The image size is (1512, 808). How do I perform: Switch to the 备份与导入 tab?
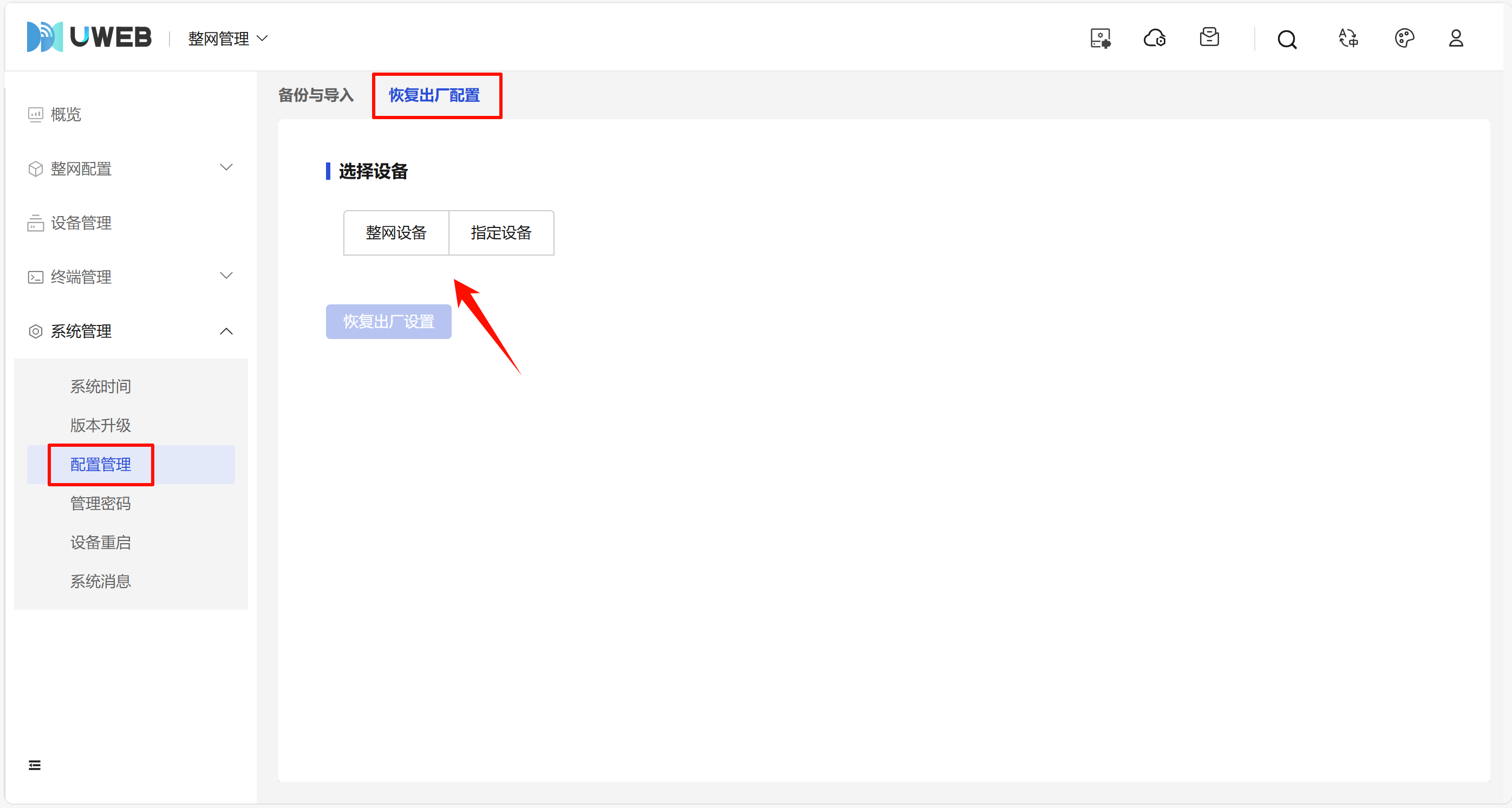click(x=316, y=95)
